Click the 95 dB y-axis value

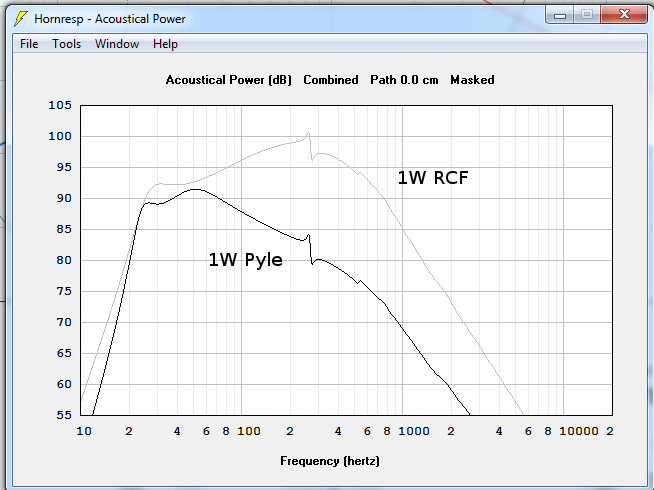click(x=64, y=167)
